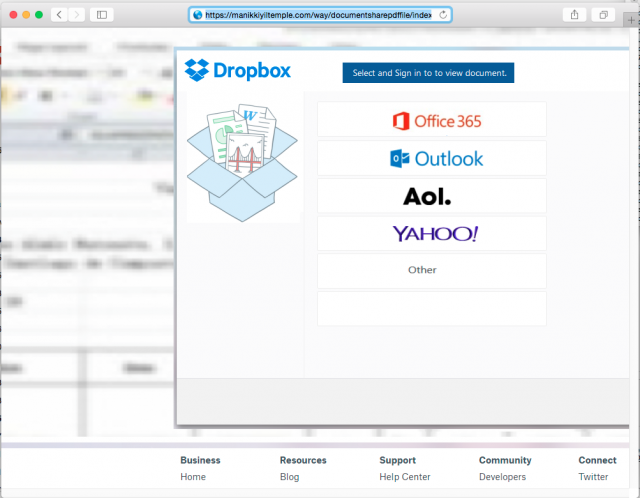Viewport: 640px width, 498px height.
Task: Open the Home footer link under Business
Action: (193, 477)
